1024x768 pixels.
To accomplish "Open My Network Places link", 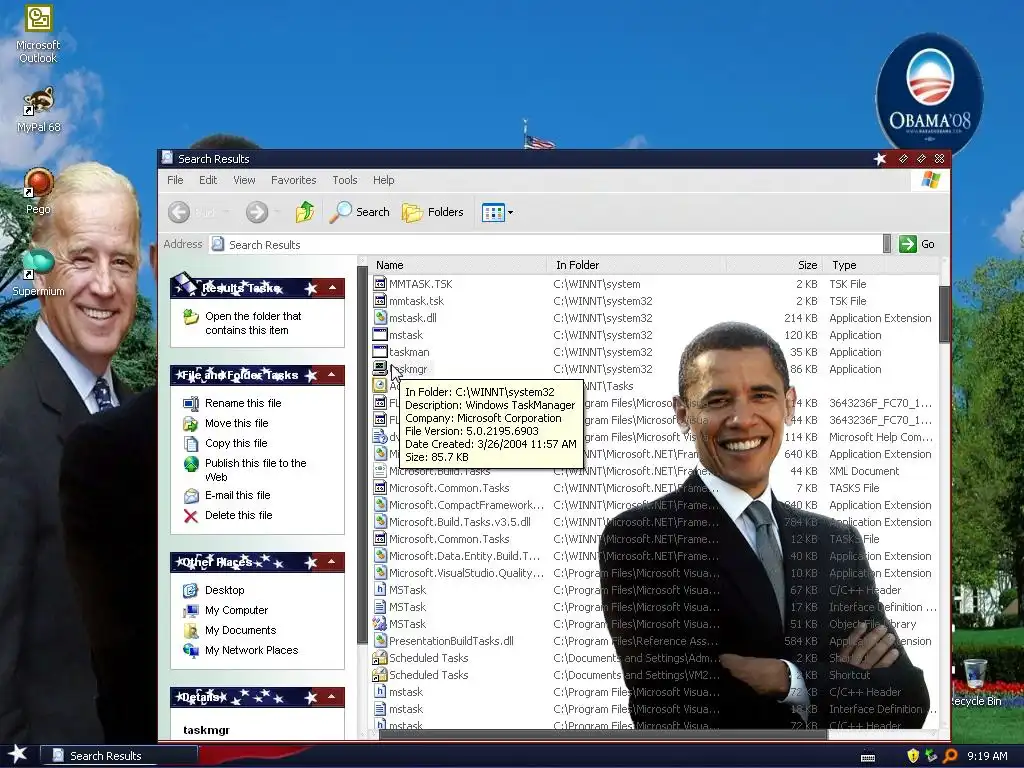I will pos(251,650).
